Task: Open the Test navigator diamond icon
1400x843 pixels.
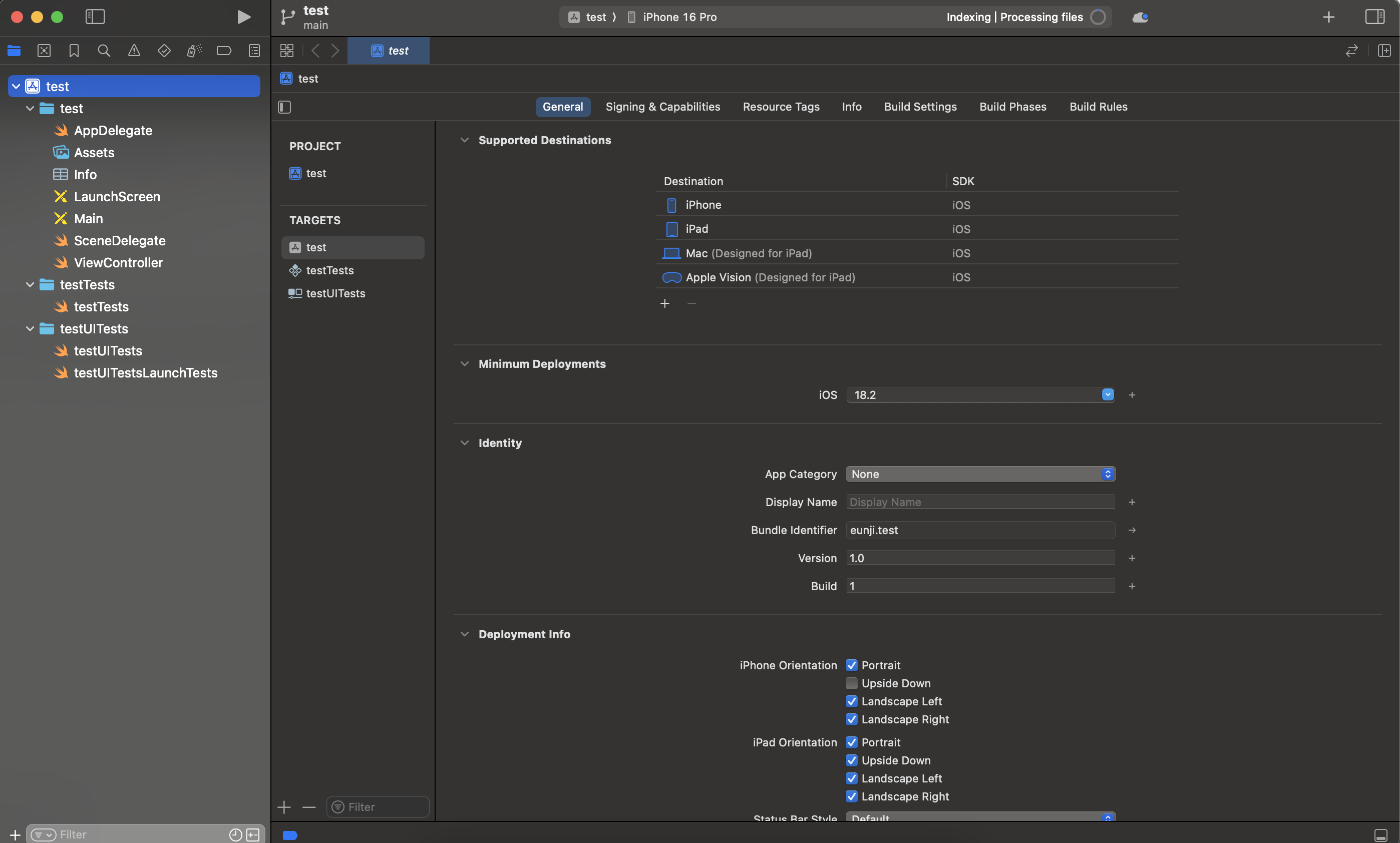Action: [164, 51]
